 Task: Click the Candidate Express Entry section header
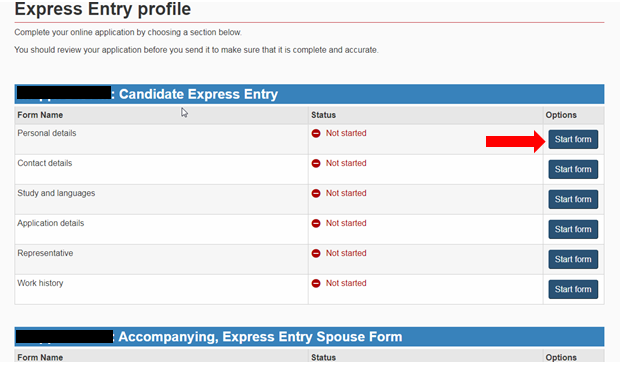click(309, 94)
